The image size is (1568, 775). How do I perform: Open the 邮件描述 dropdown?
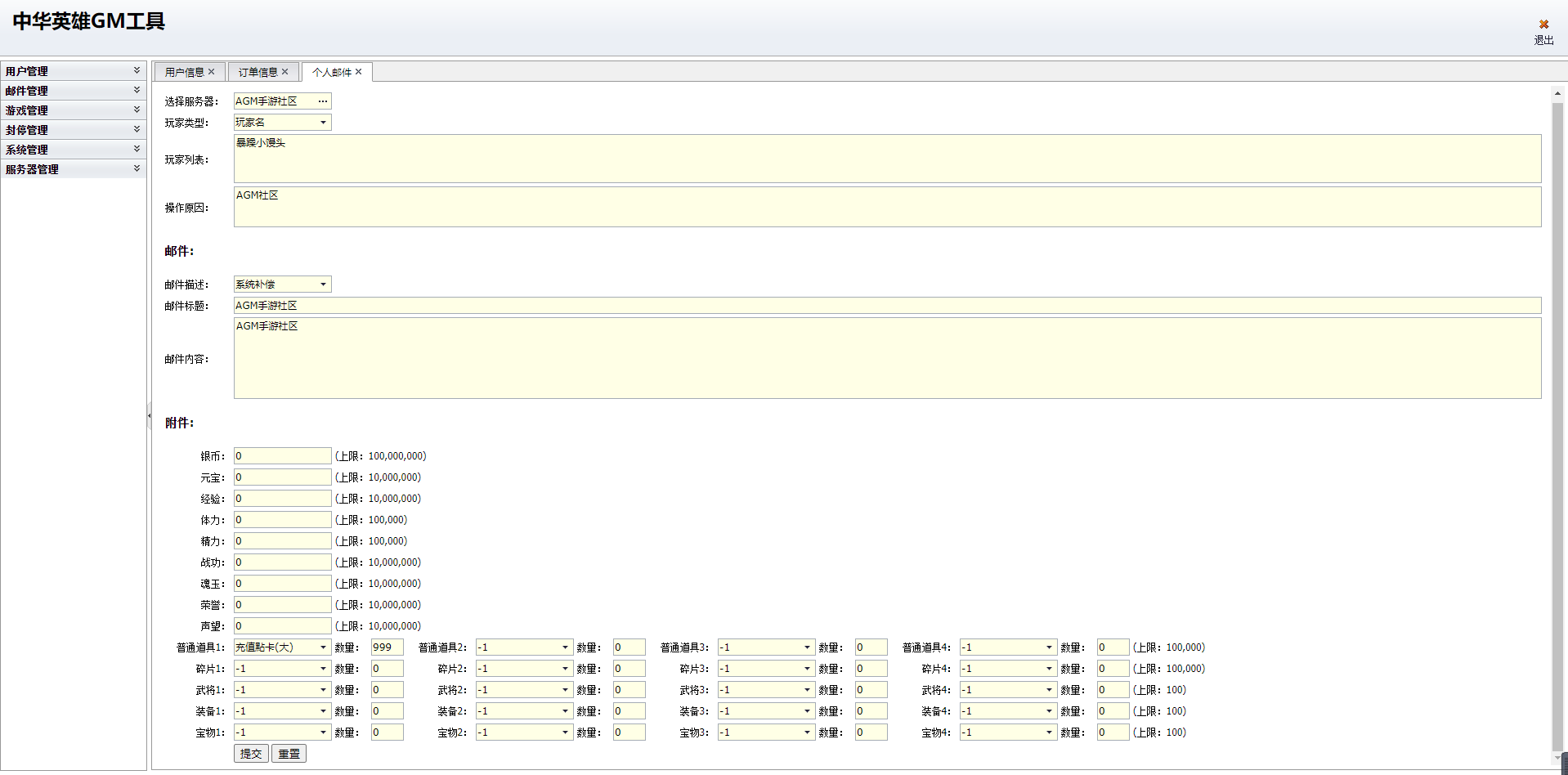tap(323, 284)
